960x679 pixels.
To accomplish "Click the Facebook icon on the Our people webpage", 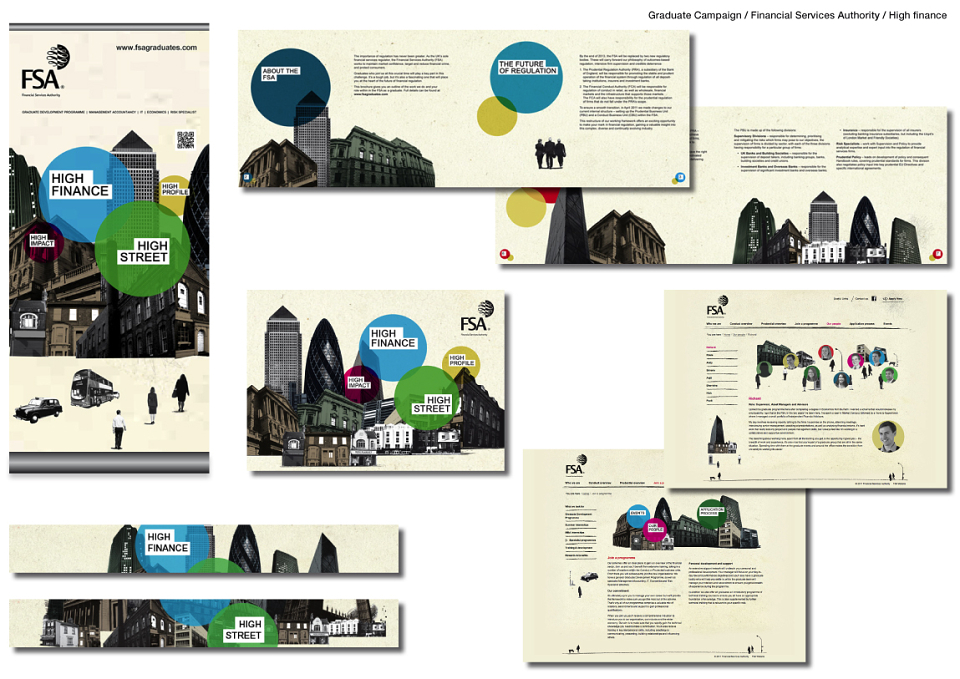I will point(874,299).
